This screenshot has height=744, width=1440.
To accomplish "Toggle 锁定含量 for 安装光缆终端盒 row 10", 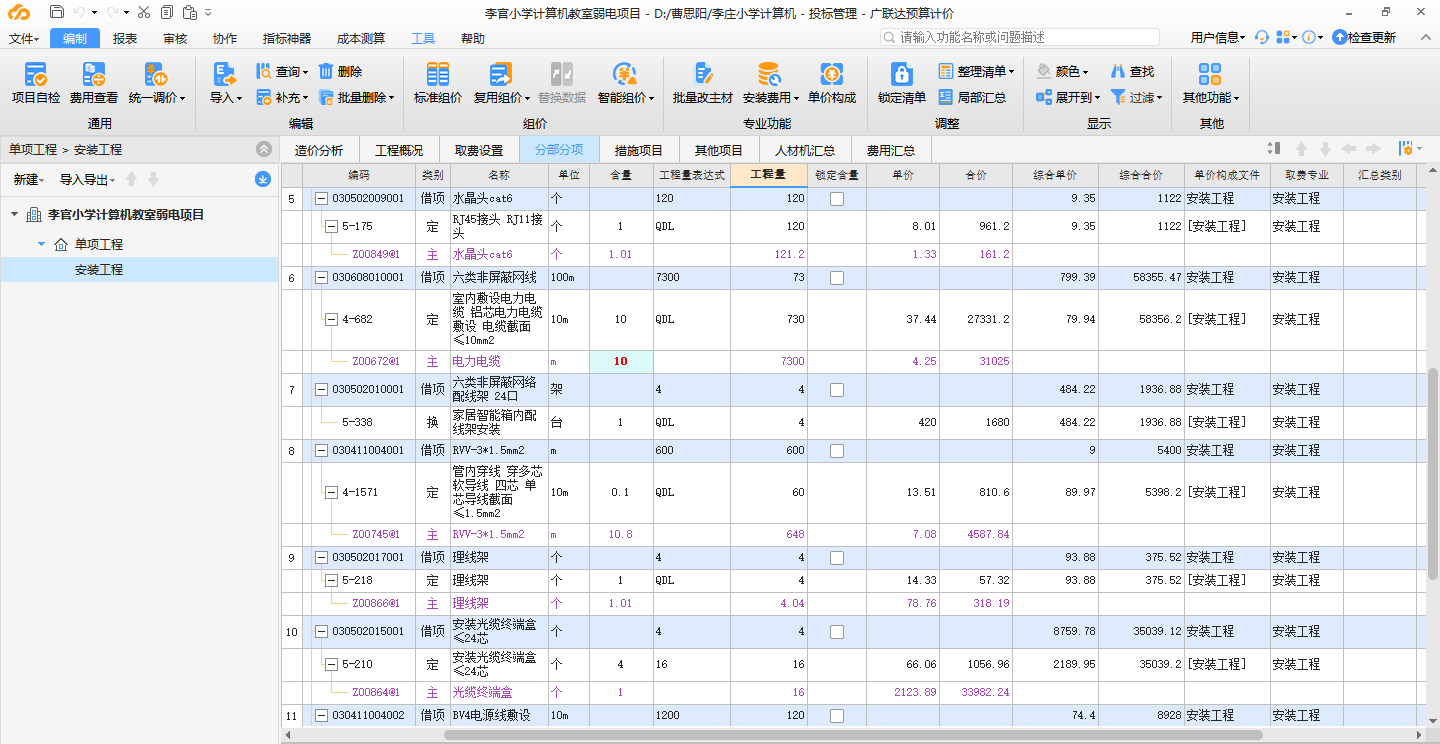I will tap(837, 632).
